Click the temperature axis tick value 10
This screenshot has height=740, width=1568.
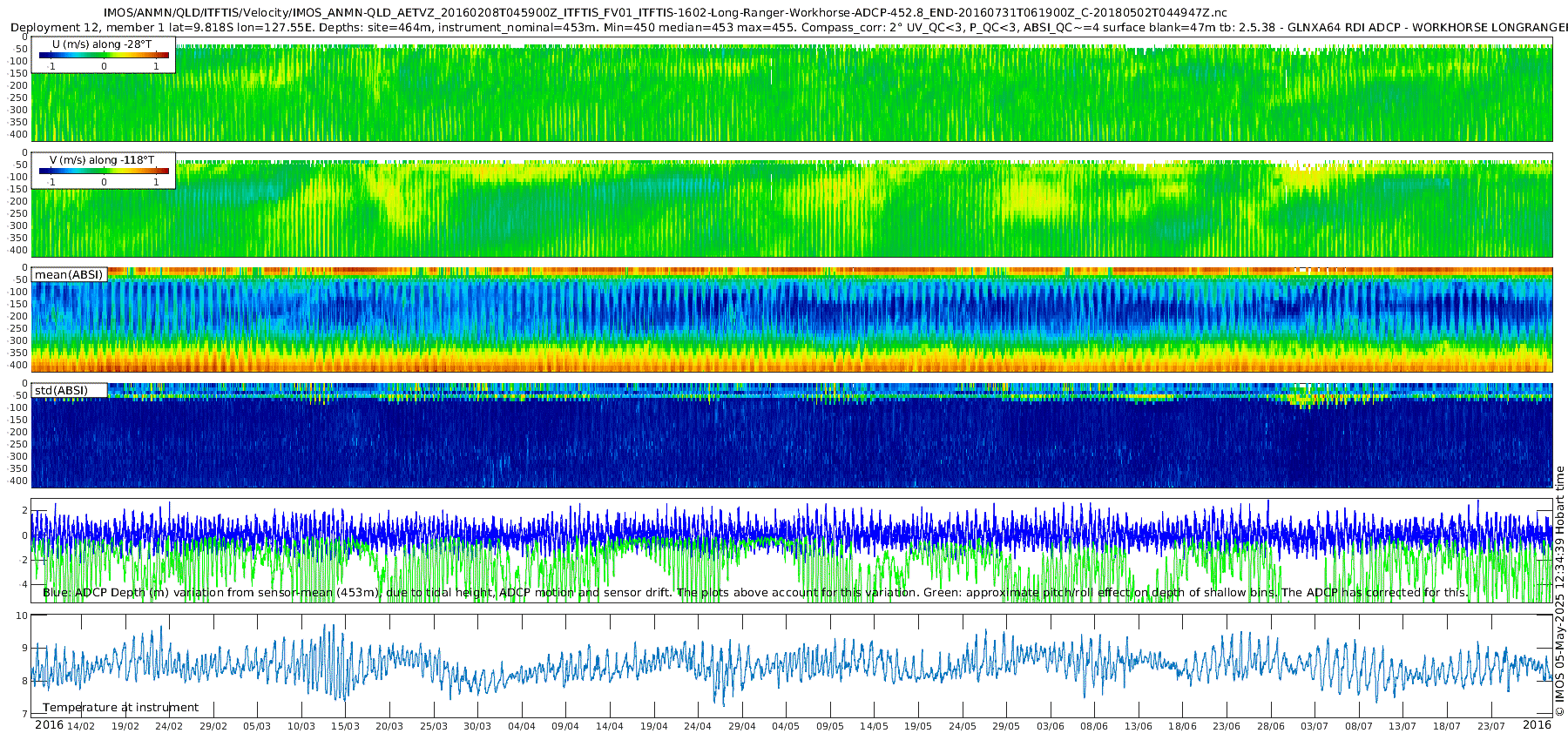(x=22, y=616)
